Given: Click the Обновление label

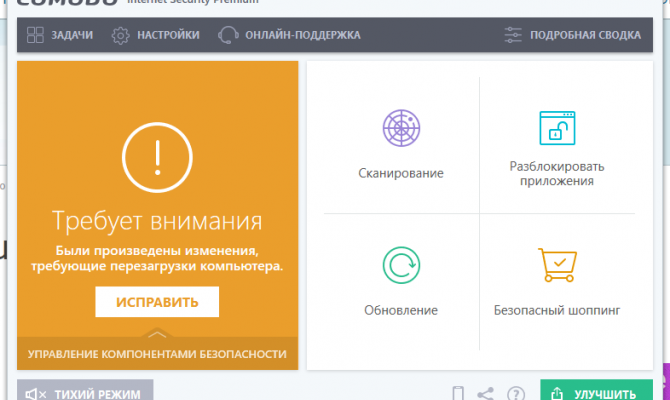Looking at the screenshot, I should pyautogui.click(x=401, y=310).
